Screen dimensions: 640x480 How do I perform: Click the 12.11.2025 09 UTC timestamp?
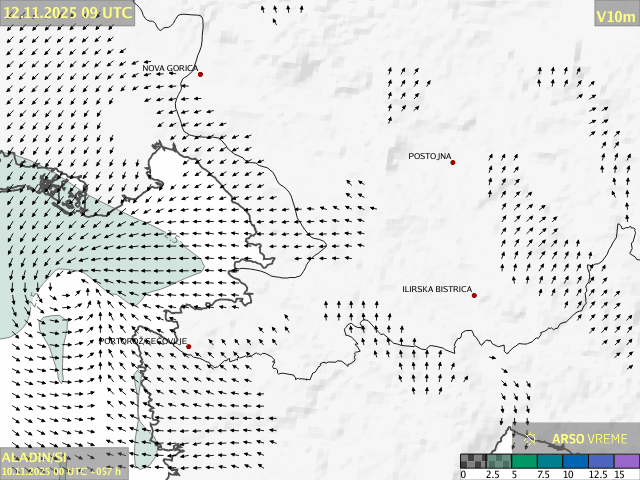67,13
